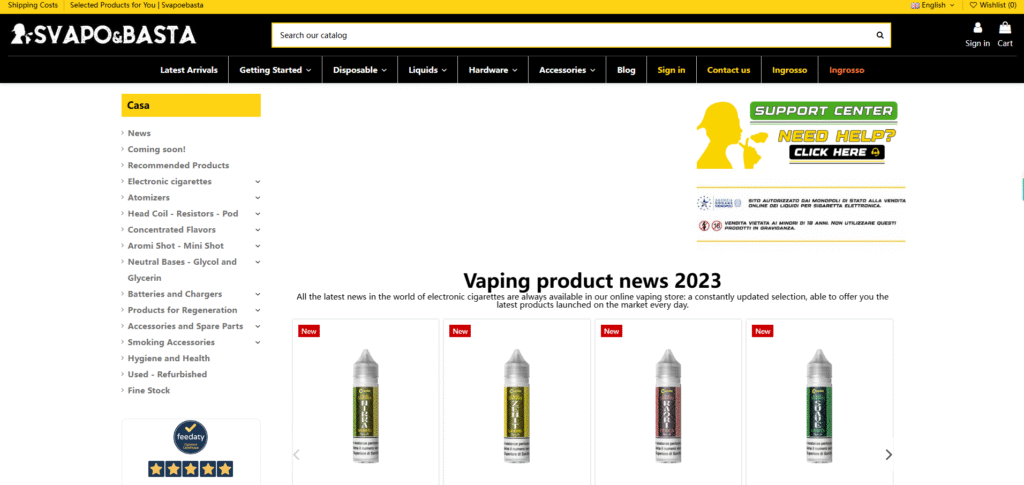The image size is (1024, 485).
Task: Expand the Liquids menu
Action: pos(428,70)
